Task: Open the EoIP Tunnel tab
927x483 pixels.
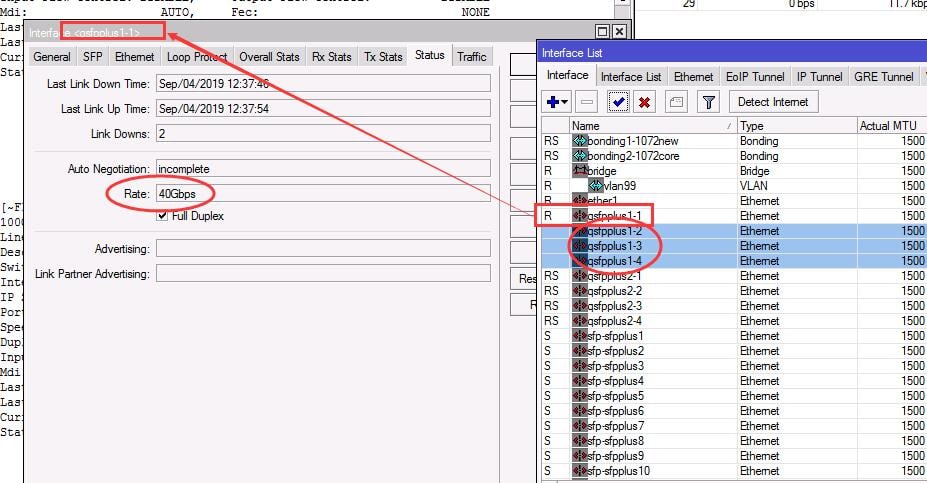Action: (755, 77)
